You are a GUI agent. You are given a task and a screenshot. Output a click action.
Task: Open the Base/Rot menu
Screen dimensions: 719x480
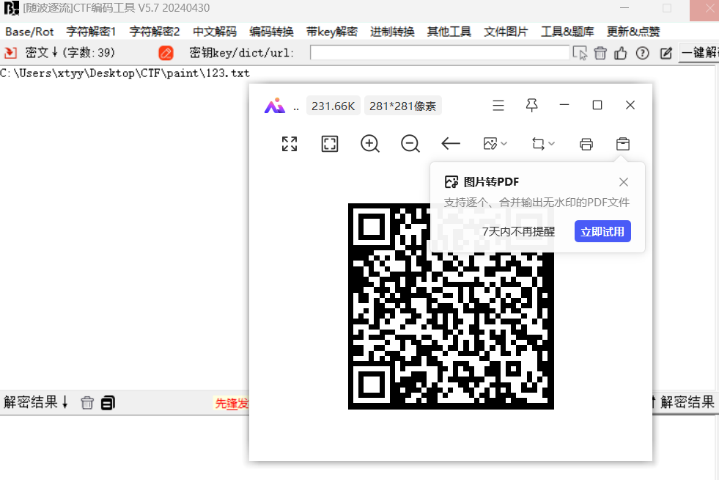pos(29,32)
